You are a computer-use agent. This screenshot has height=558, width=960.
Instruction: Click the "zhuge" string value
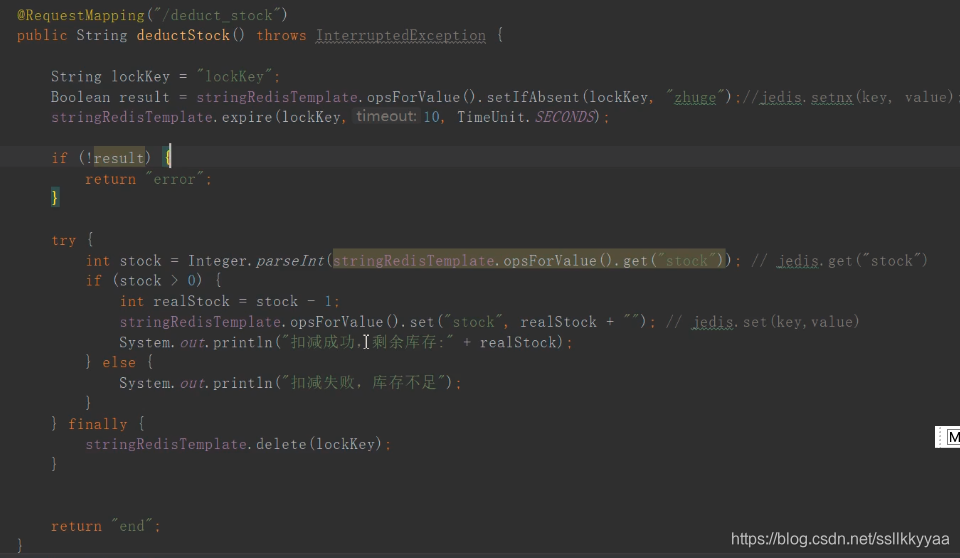(695, 97)
